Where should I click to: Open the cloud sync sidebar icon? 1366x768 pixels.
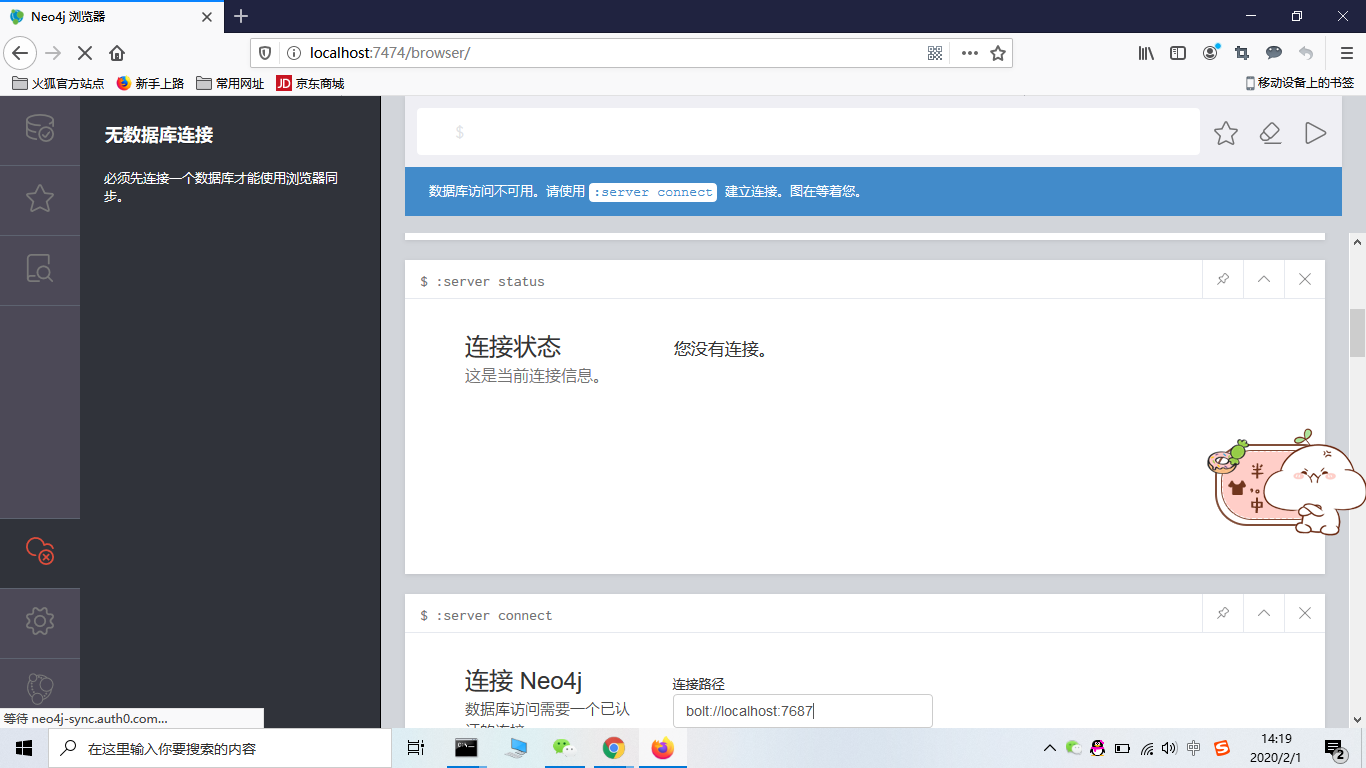[40, 550]
